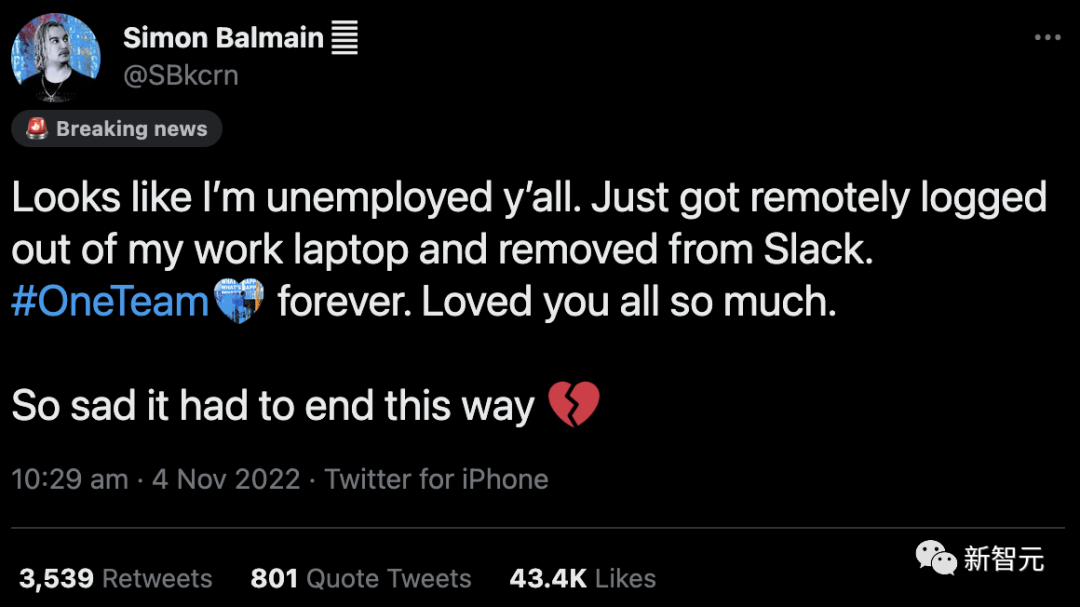
Task: Open Simon Balmain's profile avatar
Action: click(56, 58)
